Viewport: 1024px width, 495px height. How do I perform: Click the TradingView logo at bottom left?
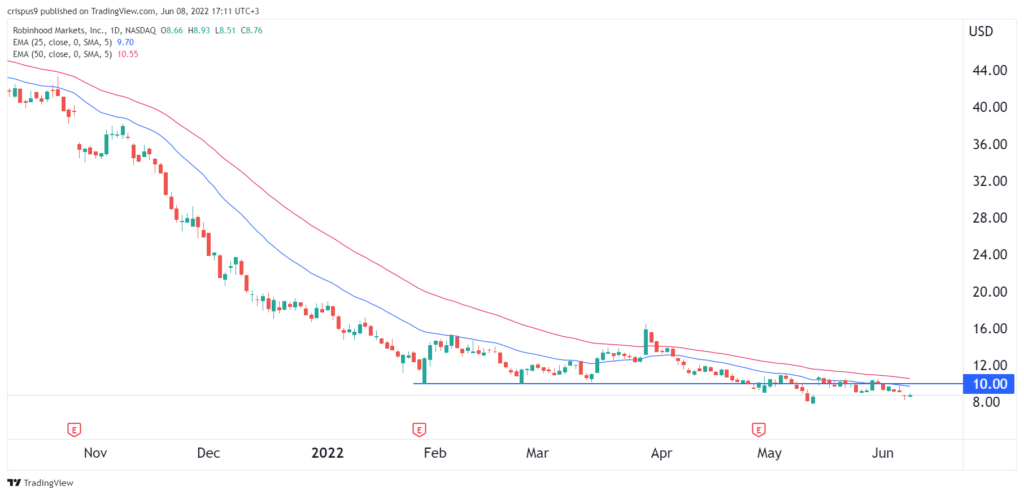[x=40, y=483]
